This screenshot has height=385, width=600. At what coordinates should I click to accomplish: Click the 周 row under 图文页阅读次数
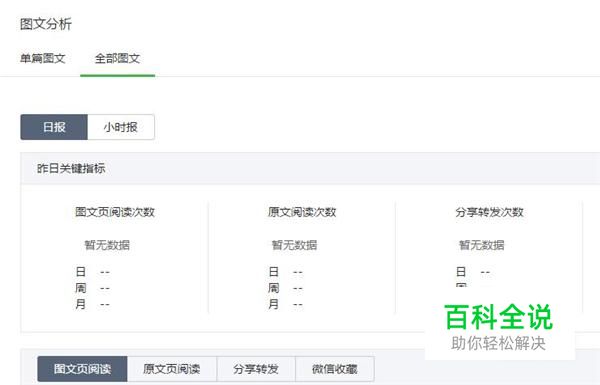[93, 288]
